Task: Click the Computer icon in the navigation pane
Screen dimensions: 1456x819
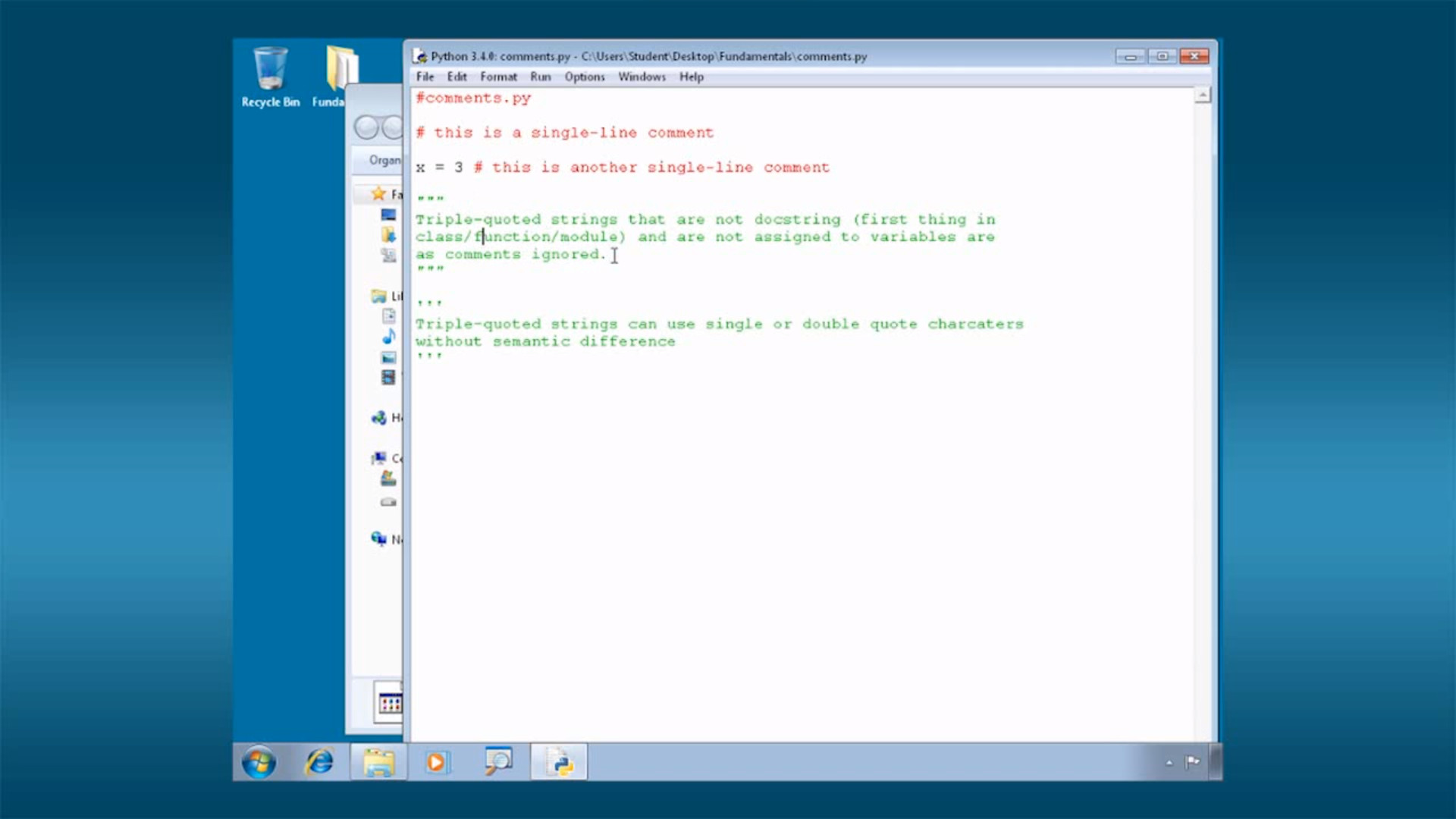Action: [378, 458]
